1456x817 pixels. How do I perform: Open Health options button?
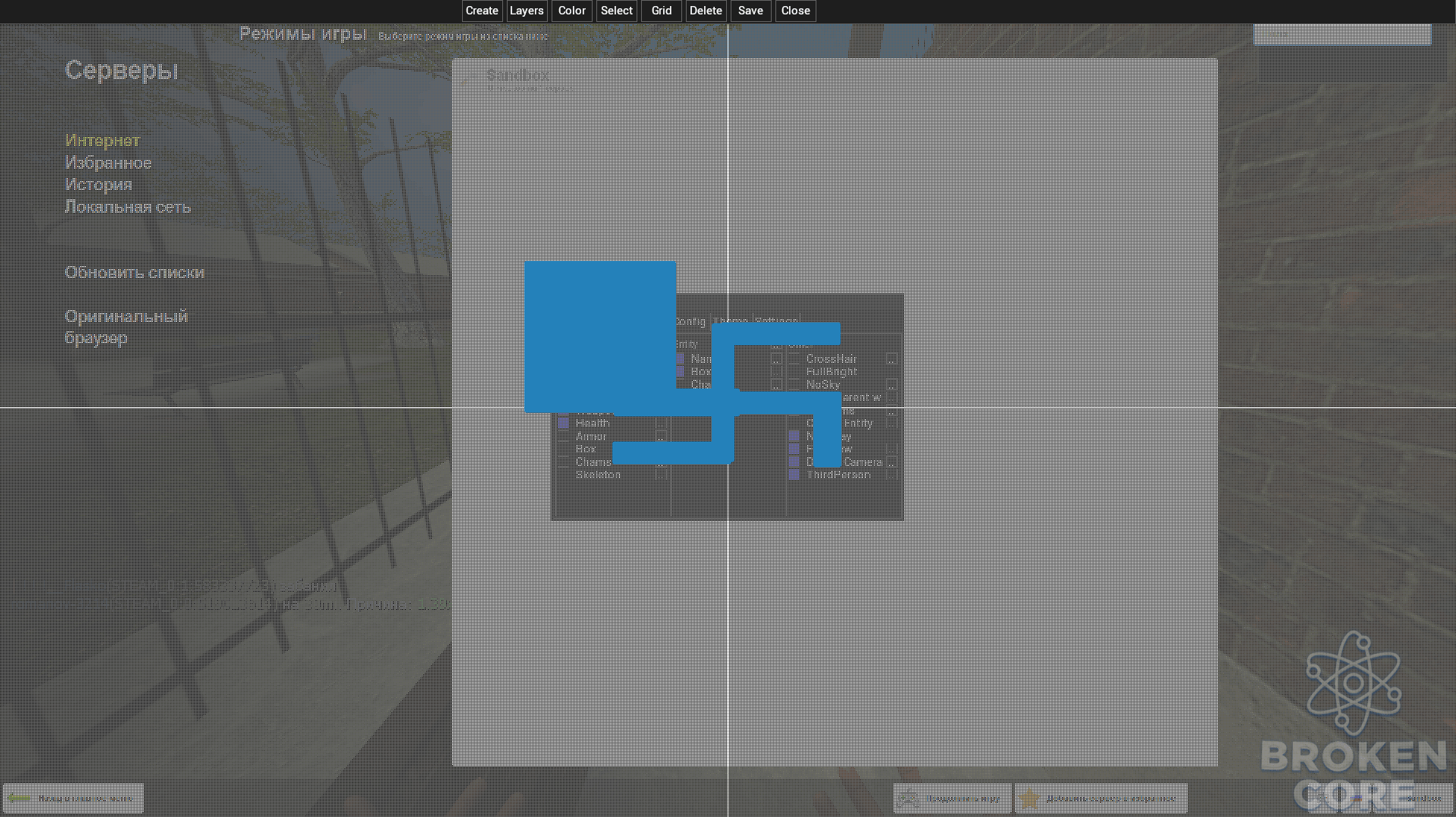tap(661, 423)
